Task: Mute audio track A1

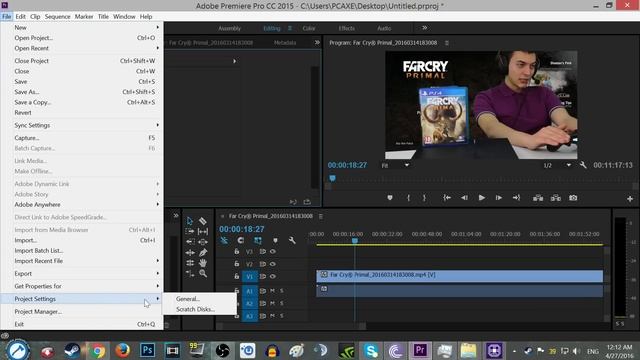Action: click(272, 291)
